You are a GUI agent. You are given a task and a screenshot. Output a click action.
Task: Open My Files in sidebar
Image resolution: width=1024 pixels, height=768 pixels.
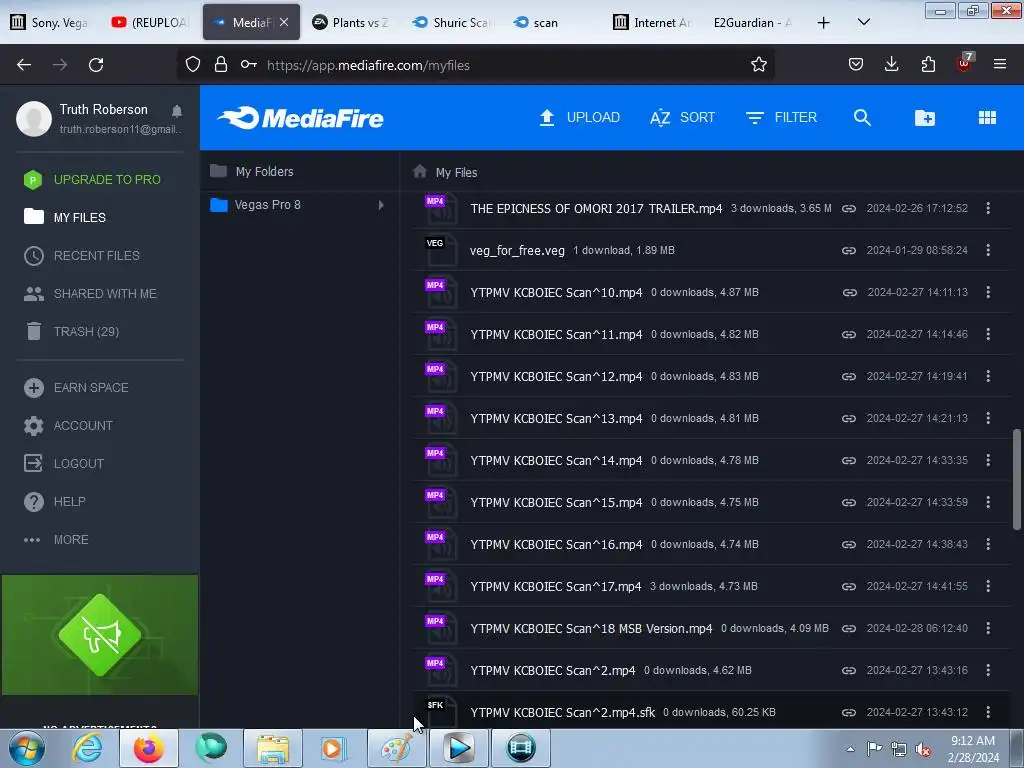coord(65,217)
